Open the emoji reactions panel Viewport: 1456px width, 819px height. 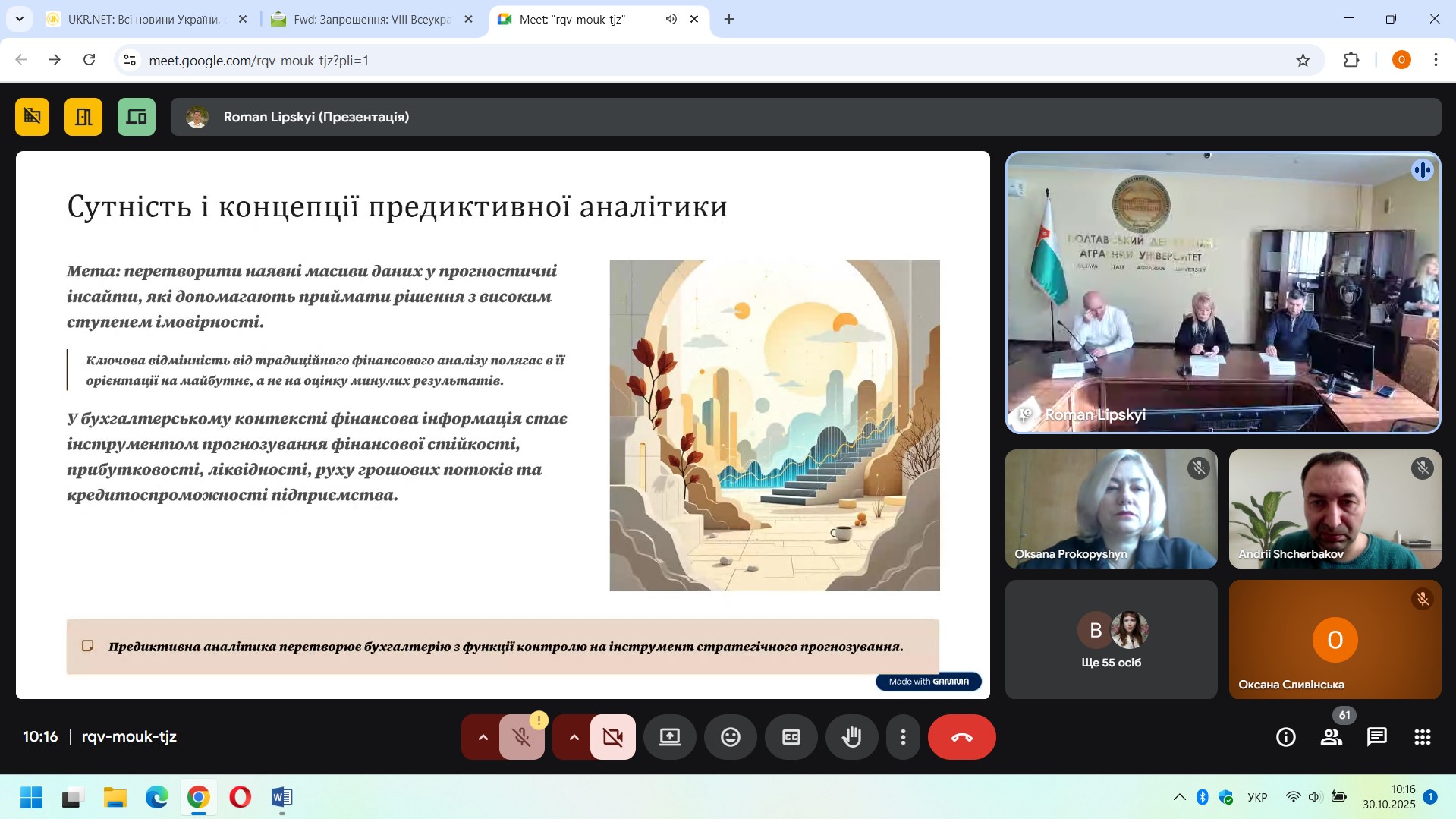click(730, 737)
